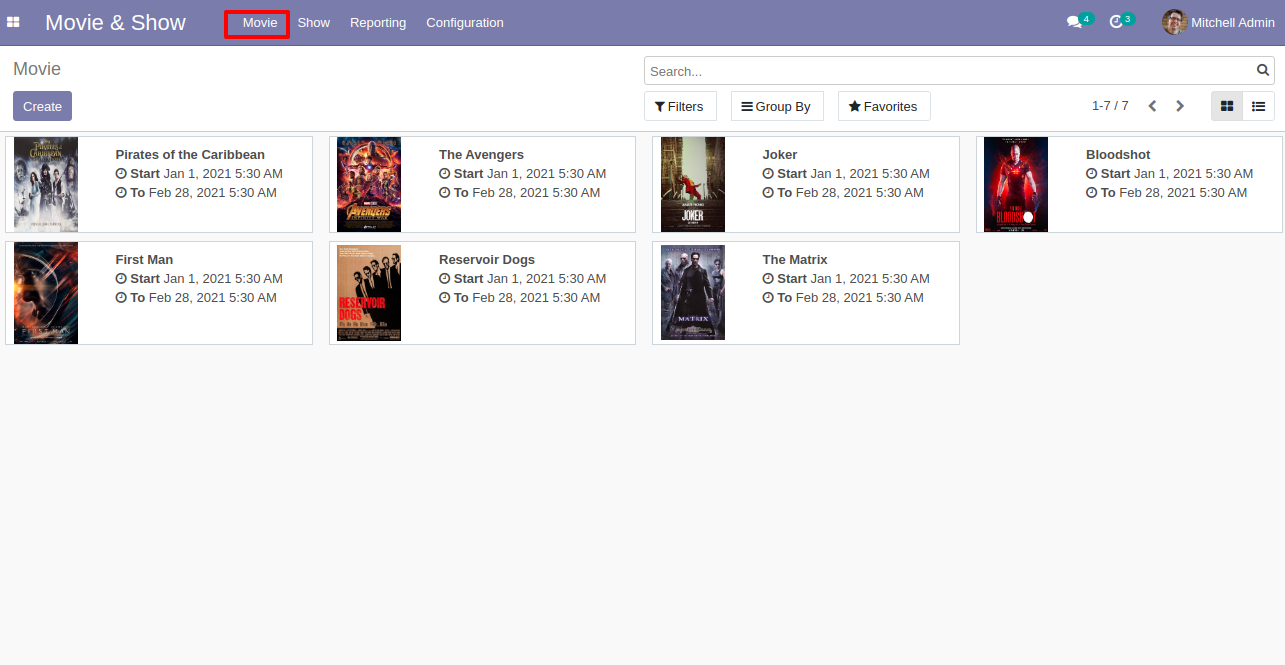Open the Group By dropdown

coord(777,106)
